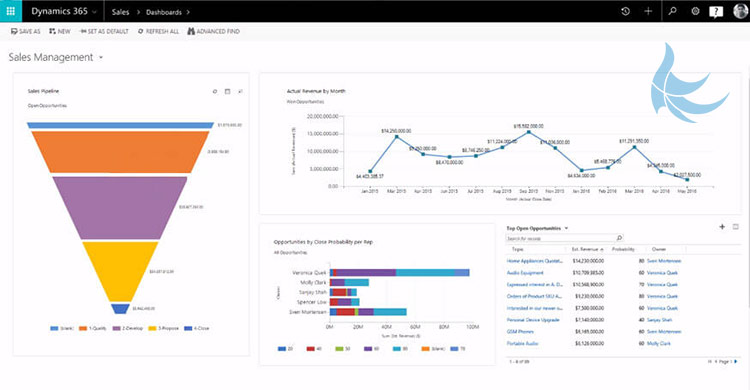
Task: Go to next page of opportunities list
Action: tap(736, 362)
